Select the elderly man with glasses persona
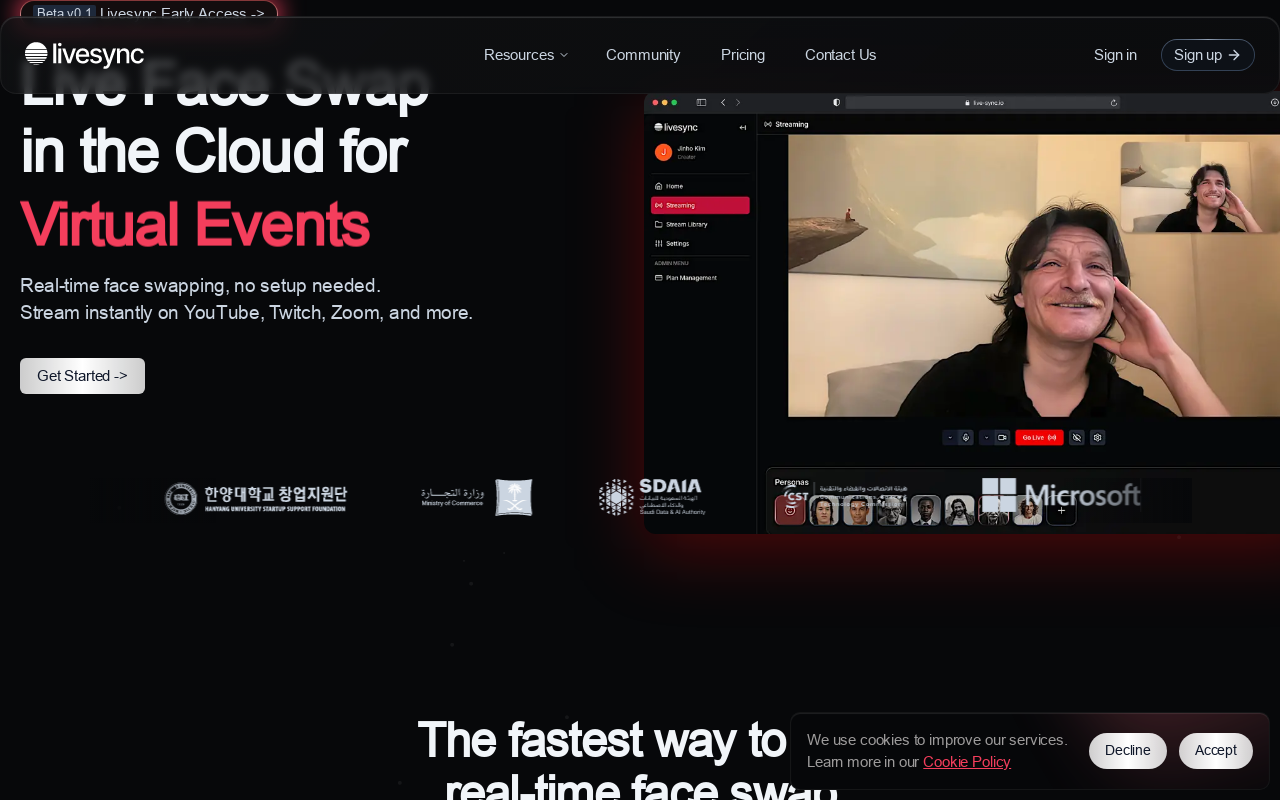The image size is (1280, 800). click(892, 510)
